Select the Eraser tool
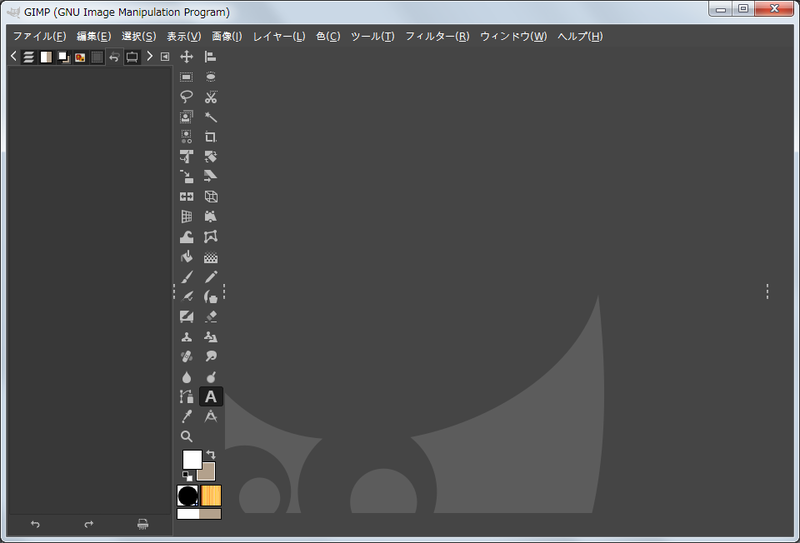This screenshot has width=800, height=543. coord(210,316)
